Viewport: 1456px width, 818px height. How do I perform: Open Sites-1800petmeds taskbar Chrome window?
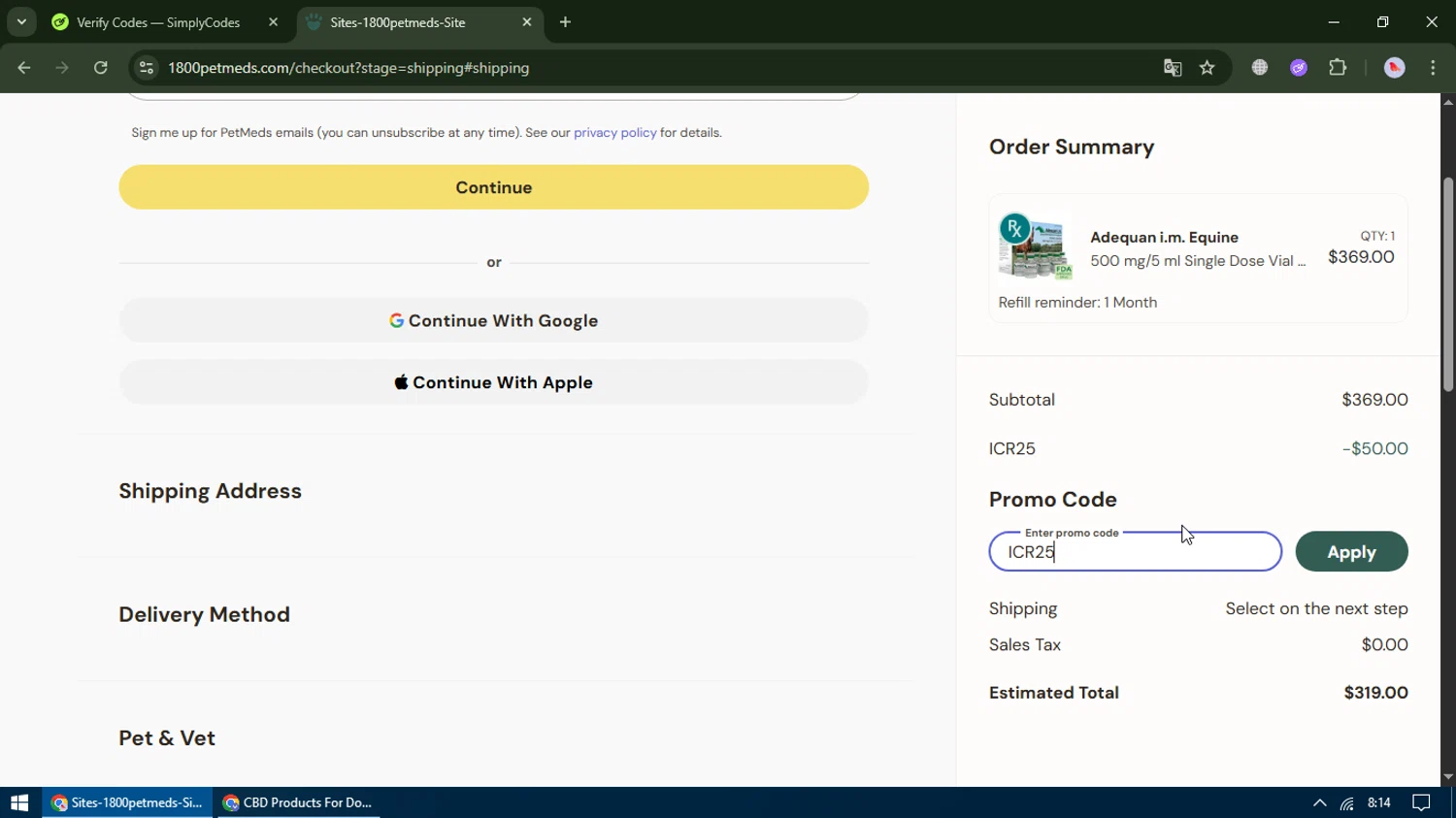(127, 802)
